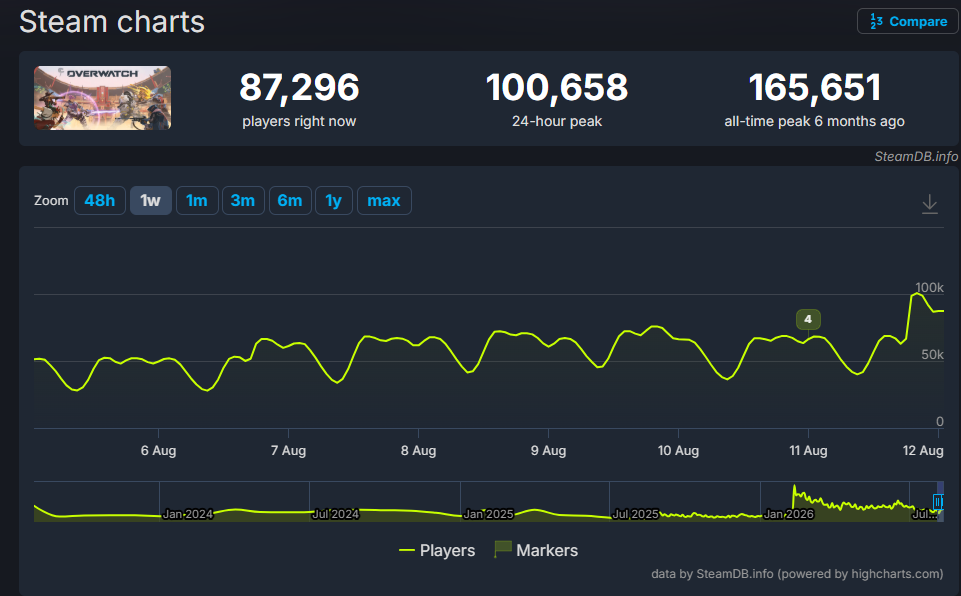Select 6m zoom option
The image size is (961, 596).
tap(290, 201)
